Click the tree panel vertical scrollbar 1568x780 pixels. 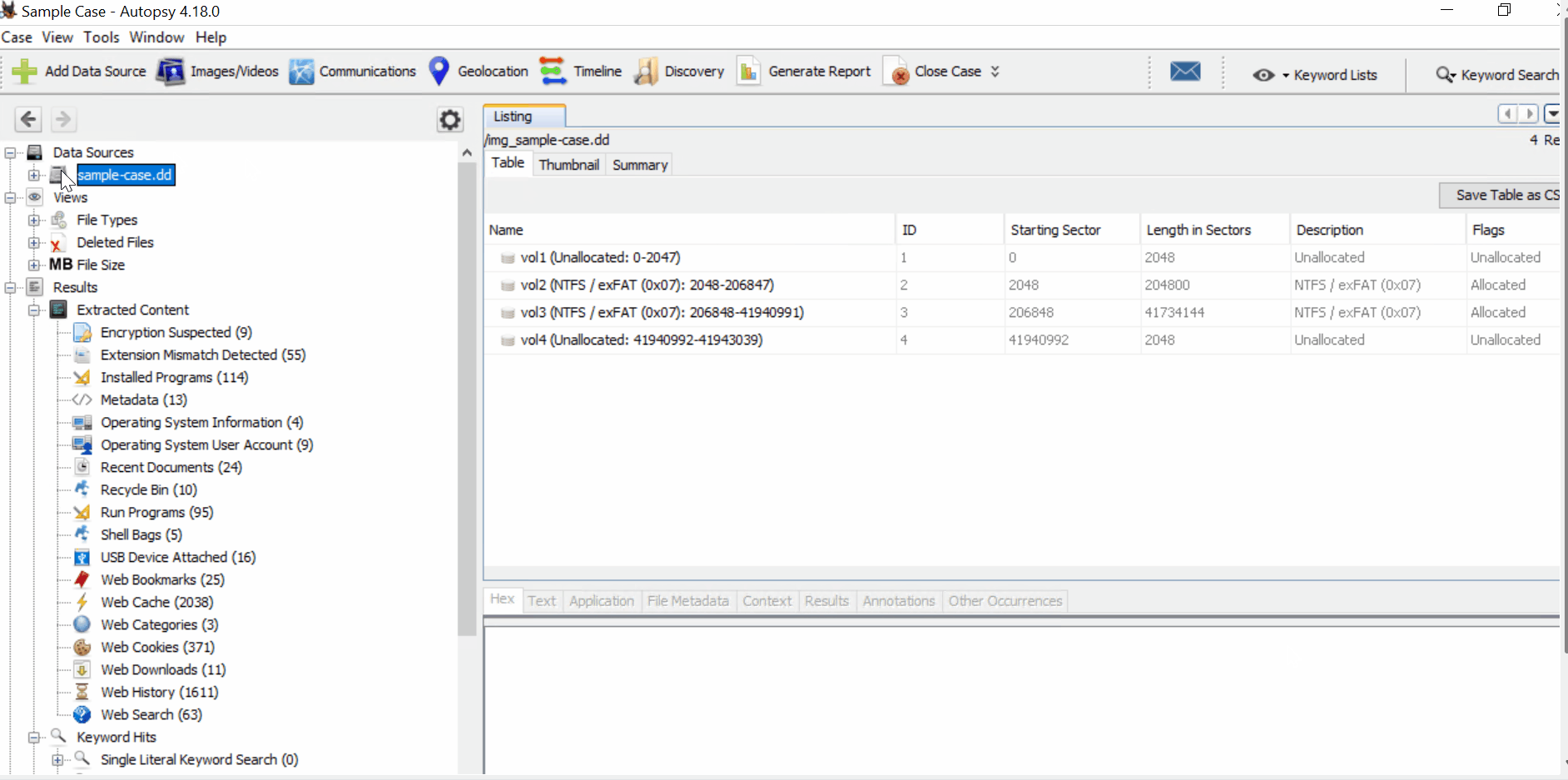(467, 400)
